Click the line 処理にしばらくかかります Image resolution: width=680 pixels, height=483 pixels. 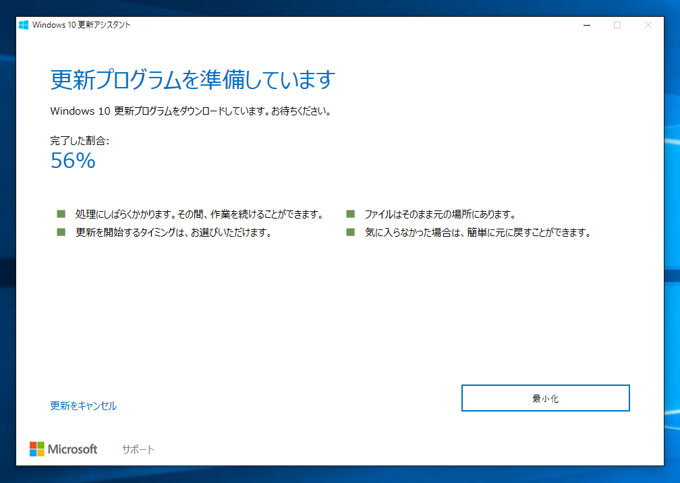coord(199,214)
